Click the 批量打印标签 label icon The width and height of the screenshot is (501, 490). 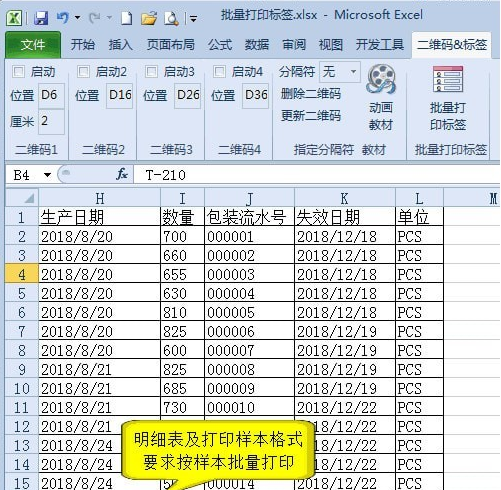tap(448, 79)
